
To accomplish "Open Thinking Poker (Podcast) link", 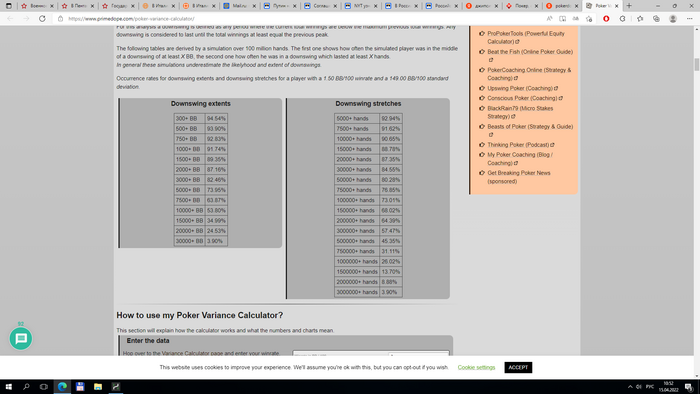I will click(x=521, y=145).
